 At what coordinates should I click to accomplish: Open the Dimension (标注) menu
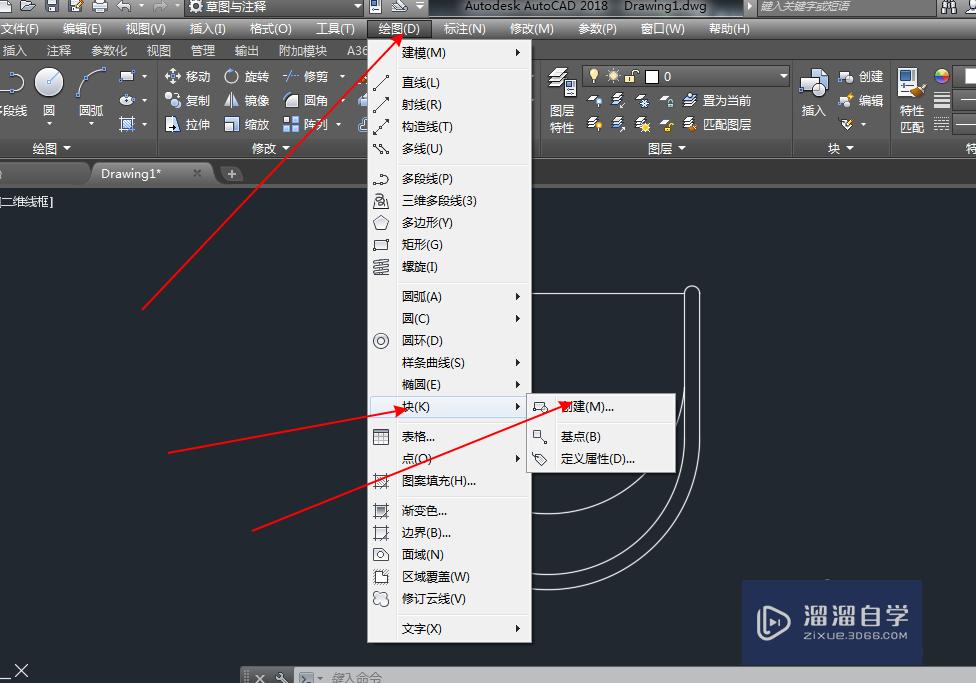[464, 29]
